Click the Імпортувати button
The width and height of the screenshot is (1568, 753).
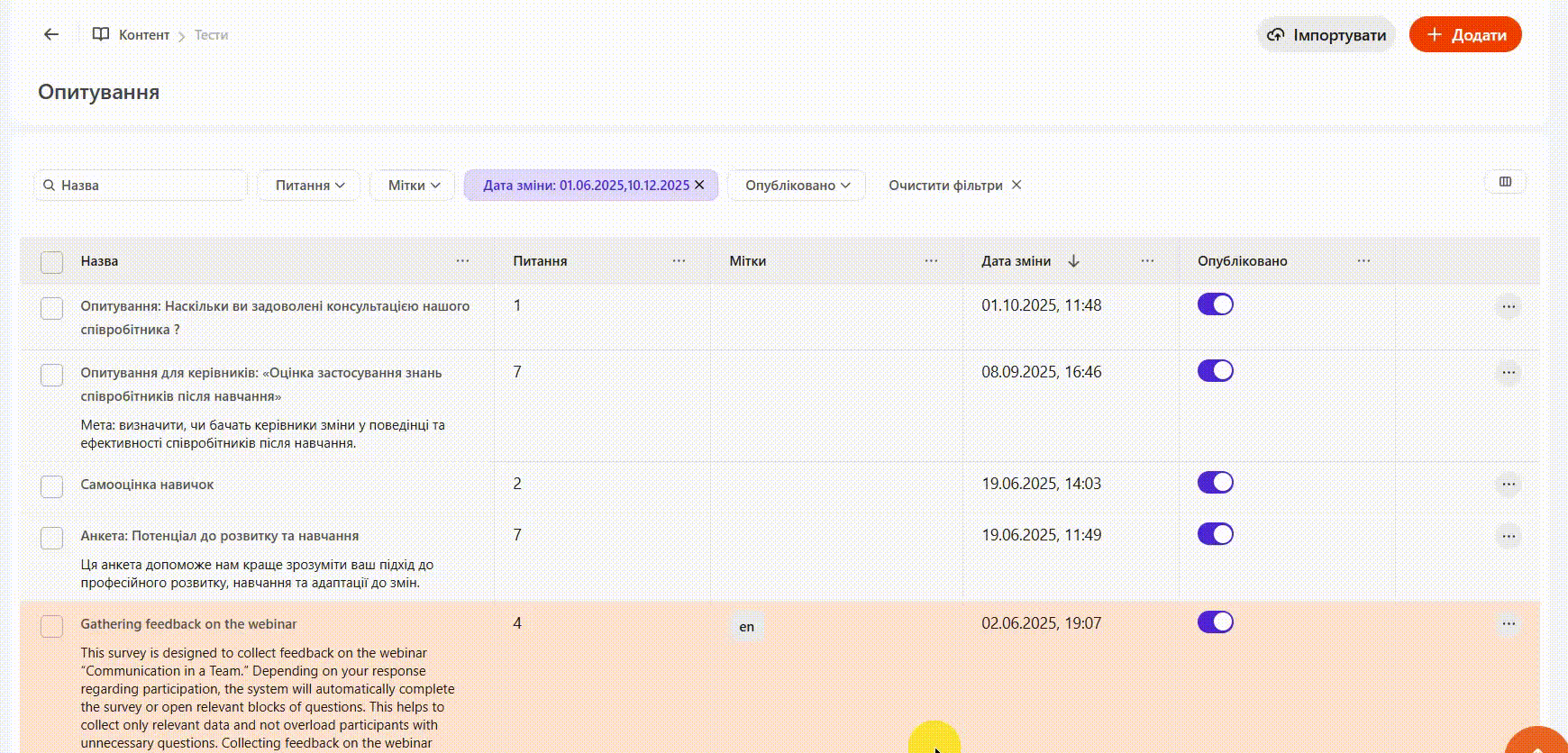(1326, 35)
